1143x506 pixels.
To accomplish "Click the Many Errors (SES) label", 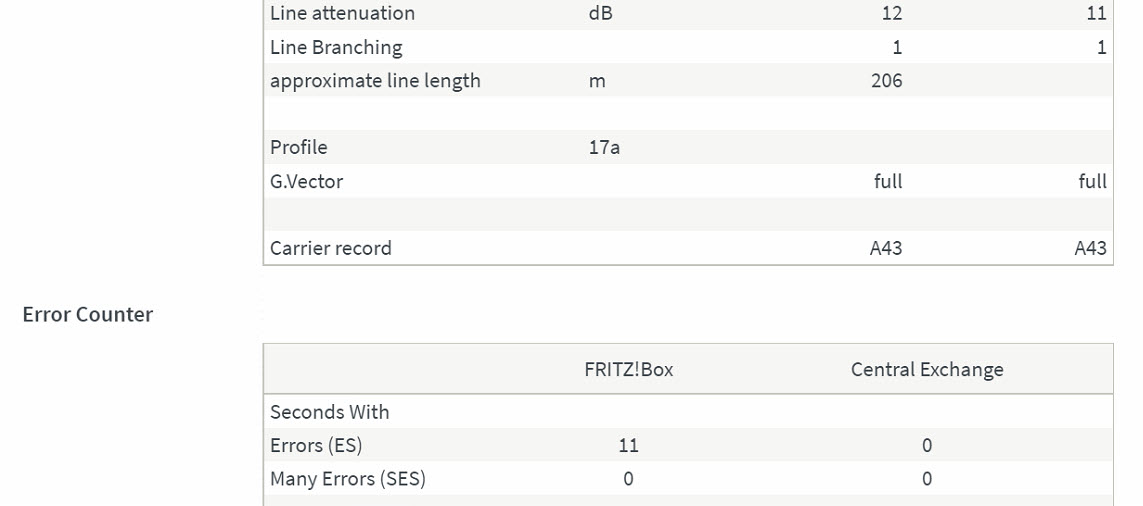I will click(347, 478).
